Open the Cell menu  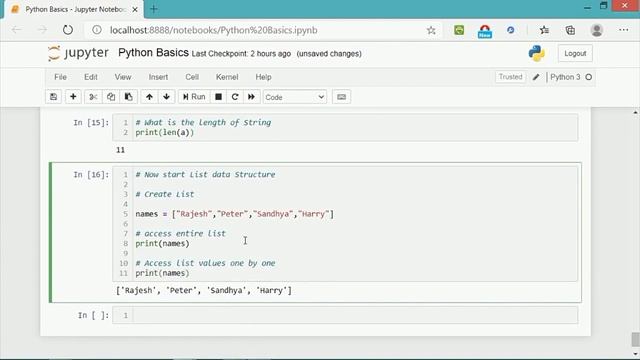click(192, 77)
